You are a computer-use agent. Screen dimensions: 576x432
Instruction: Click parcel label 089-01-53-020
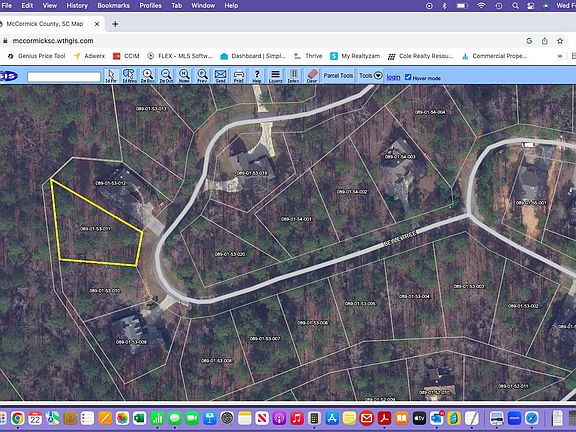230,254
